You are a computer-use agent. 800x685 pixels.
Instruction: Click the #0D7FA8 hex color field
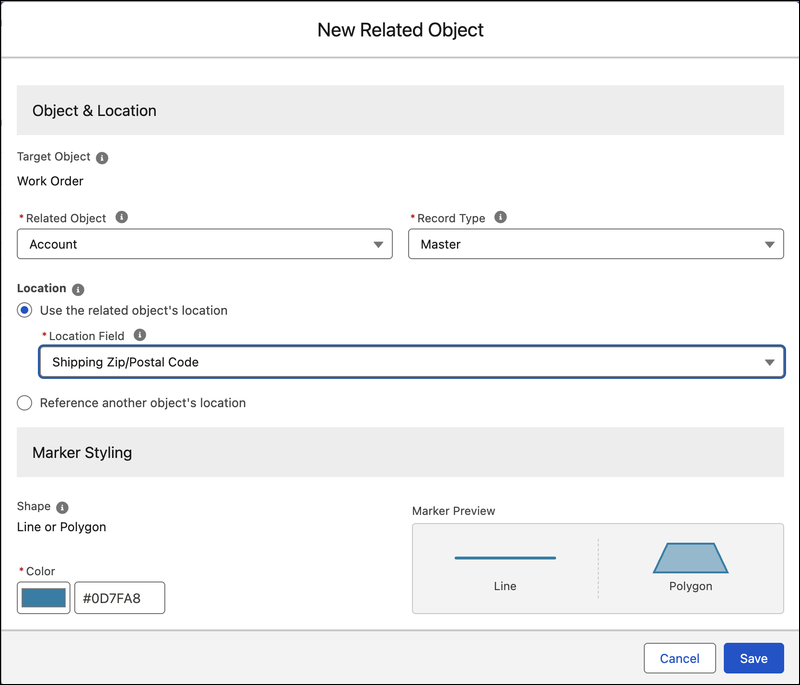click(119, 598)
